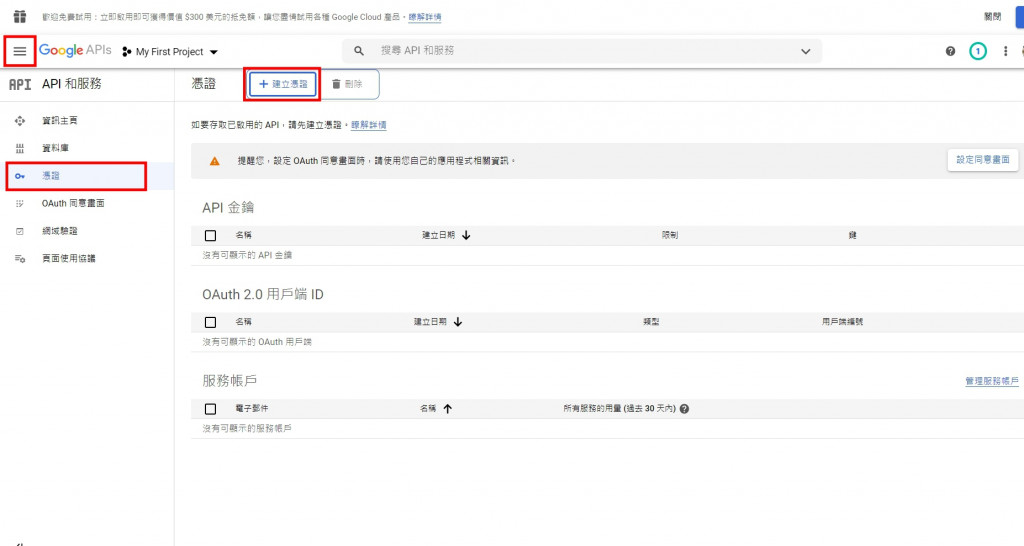Open the three-dot more options menu
Screen dimensions: 1024x546
[x=1005, y=51]
